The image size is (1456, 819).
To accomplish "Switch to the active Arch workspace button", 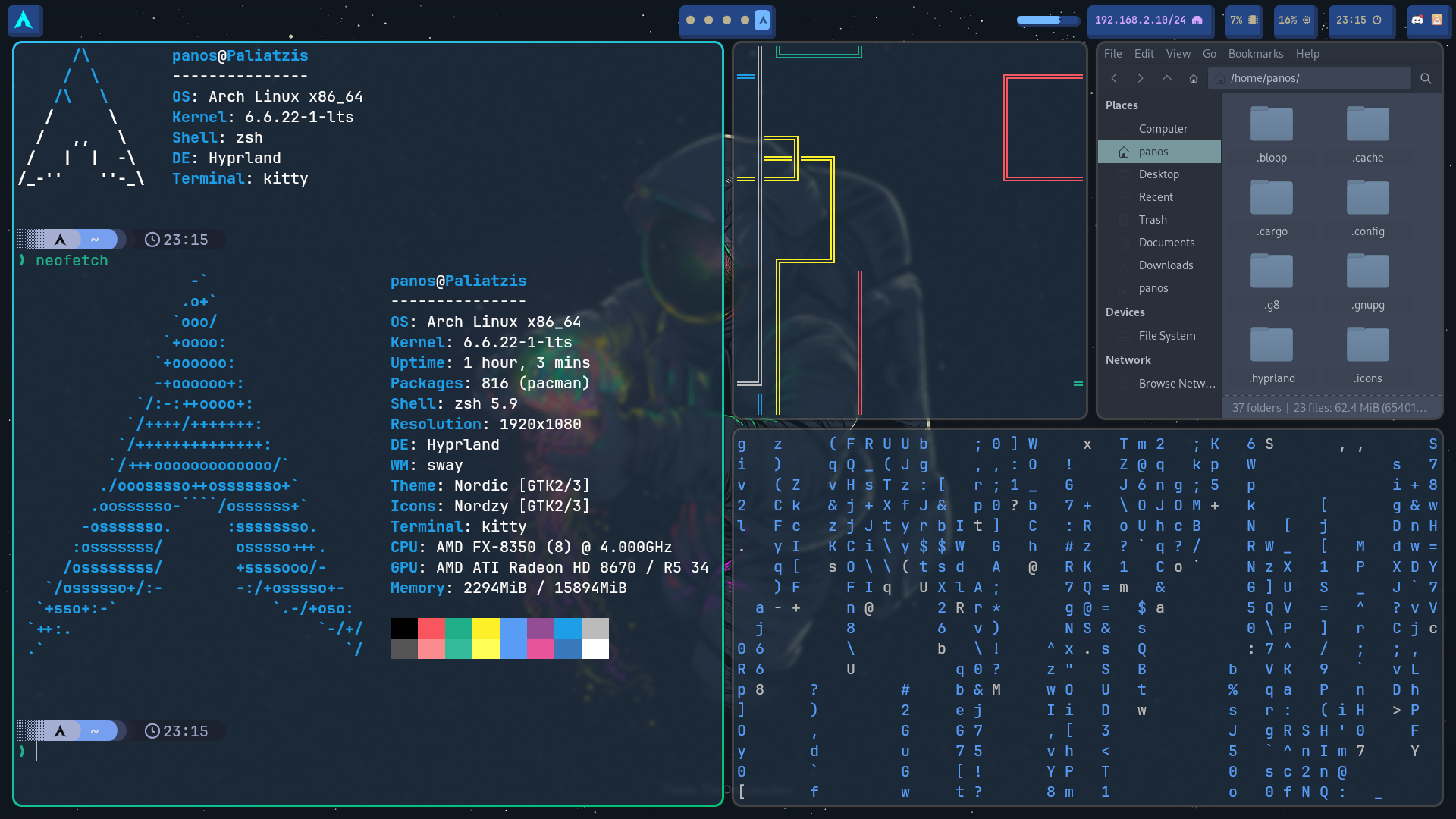I will point(762,20).
